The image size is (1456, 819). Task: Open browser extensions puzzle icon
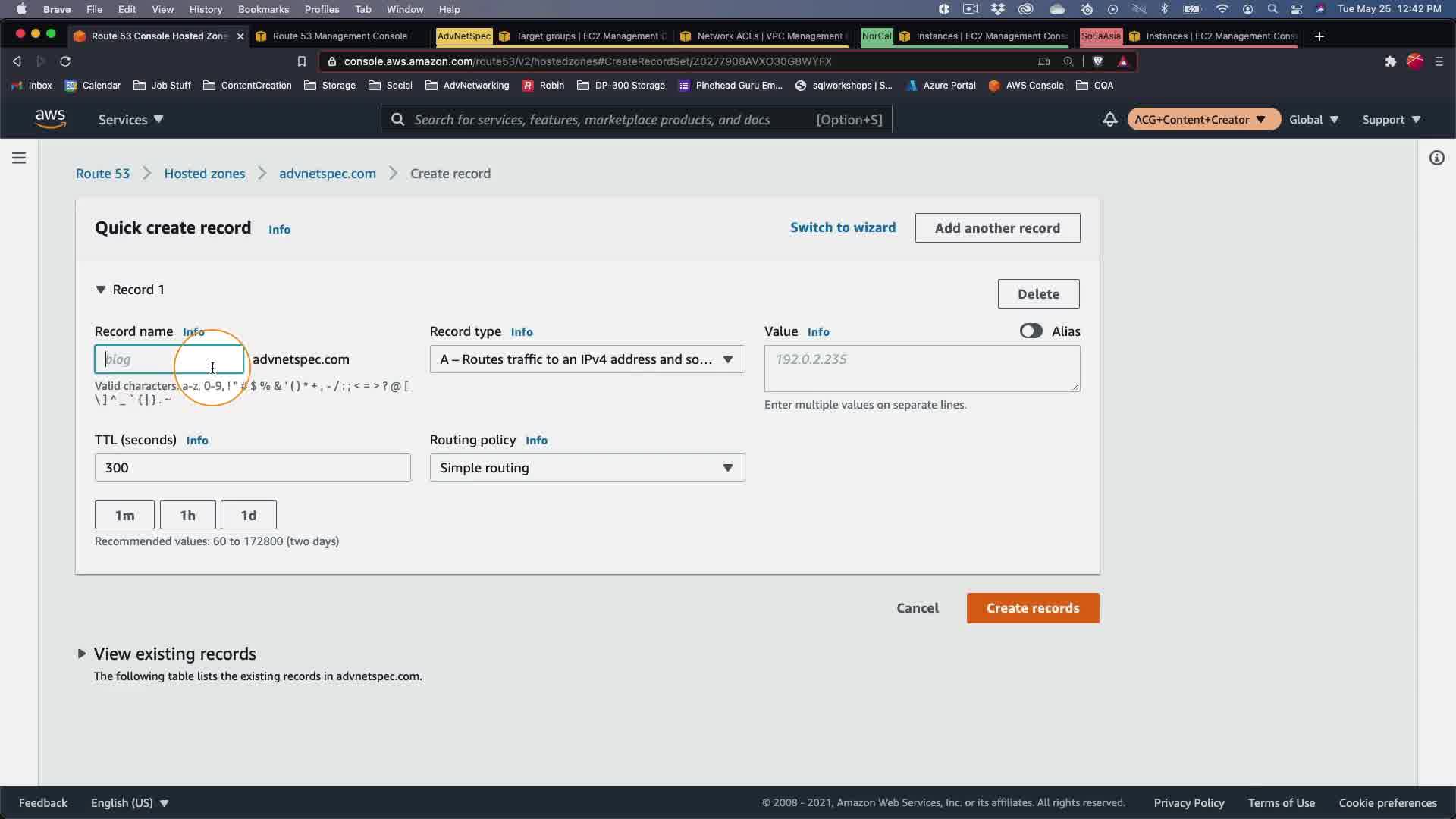(1390, 61)
